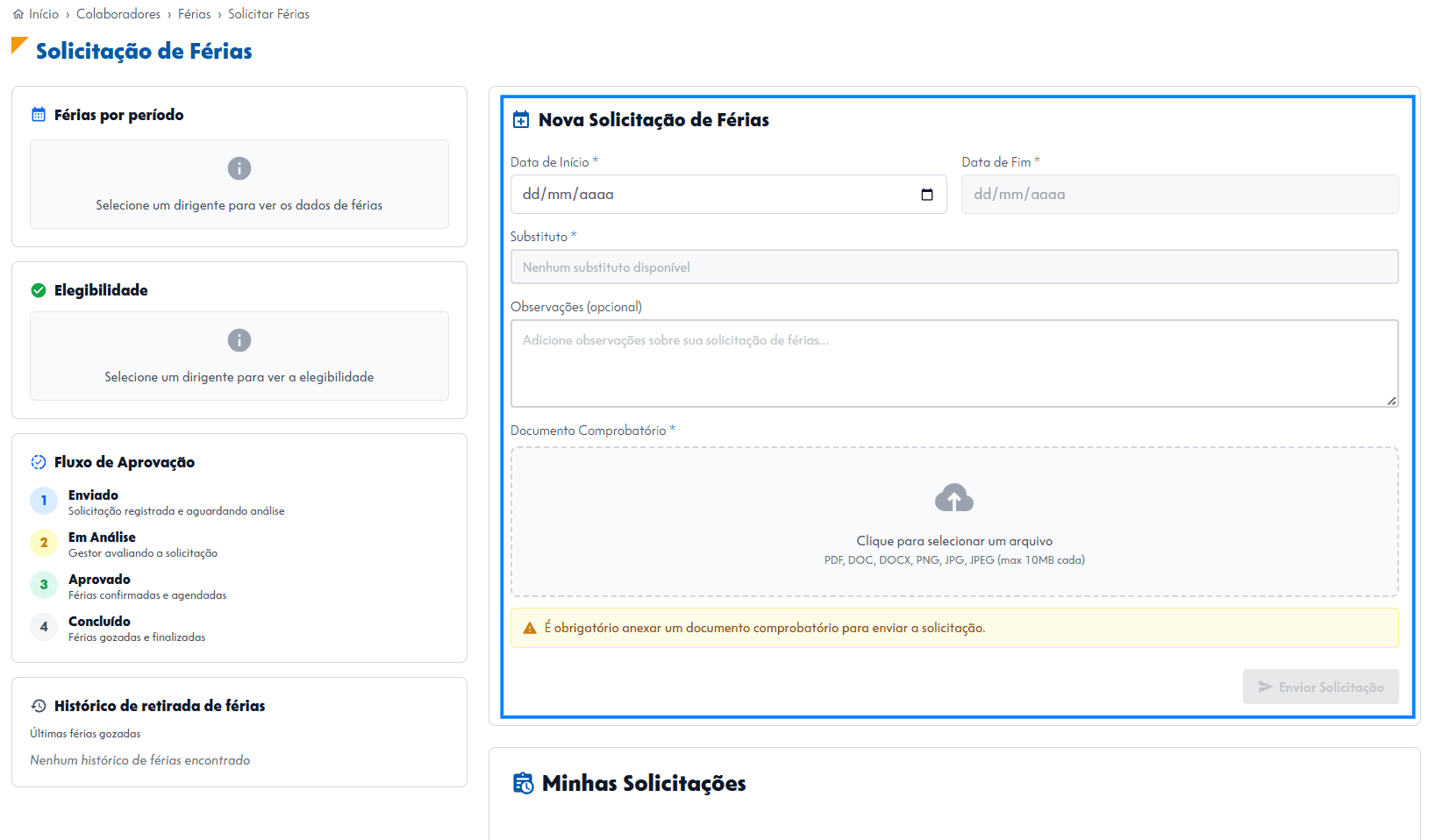The width and height of the screenshot is (1435, 840).
Task: Open the Substituto dropdown
Action: [954, 267]
